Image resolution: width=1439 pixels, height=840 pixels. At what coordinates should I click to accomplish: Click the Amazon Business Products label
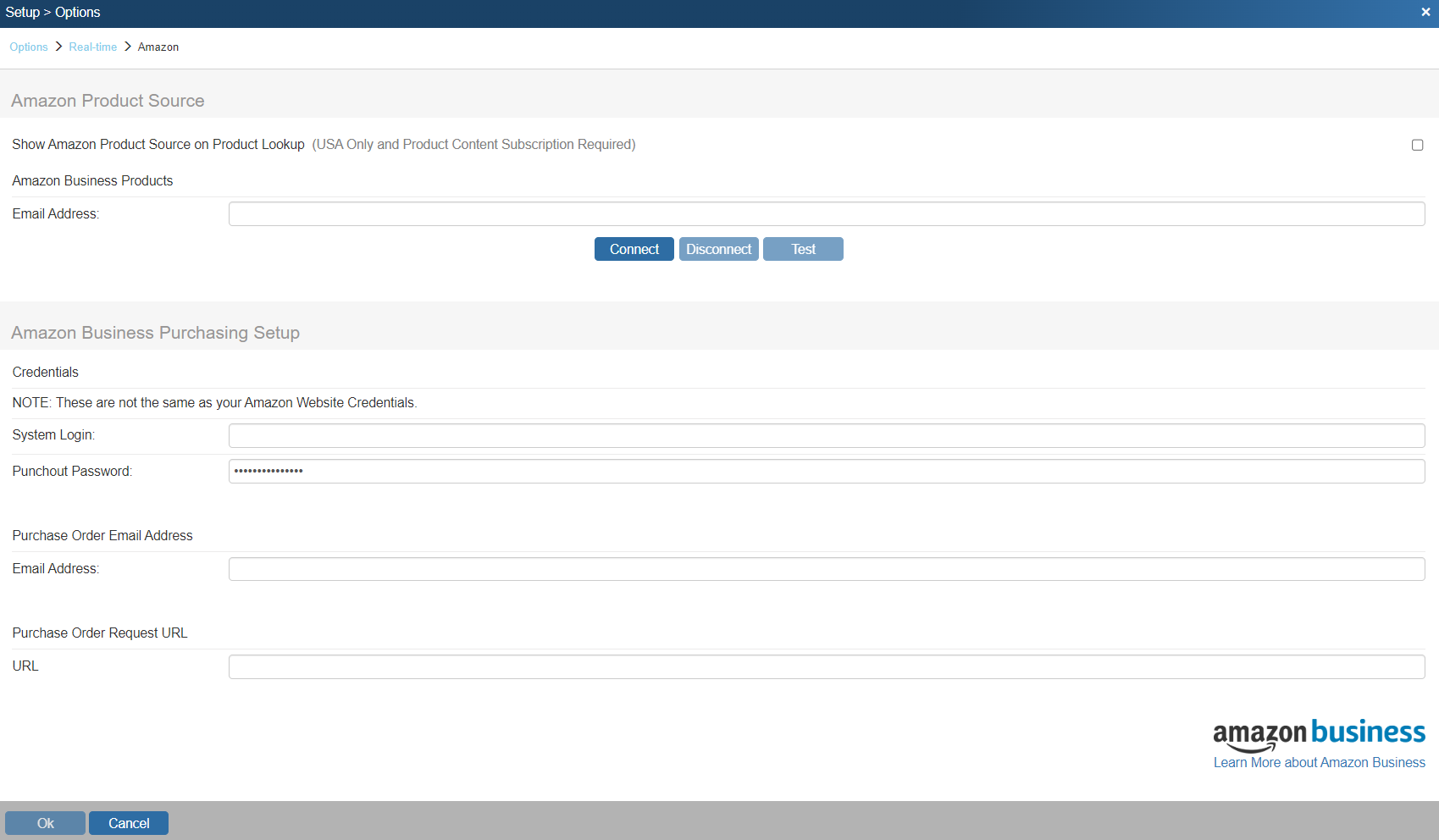(x=92, y=181)
